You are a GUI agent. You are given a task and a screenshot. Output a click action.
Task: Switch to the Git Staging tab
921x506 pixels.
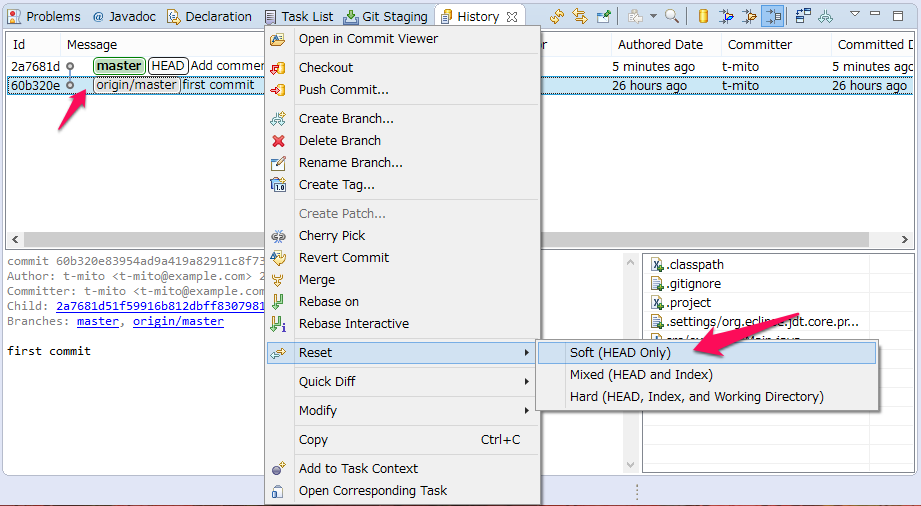[x=385, y=16]
